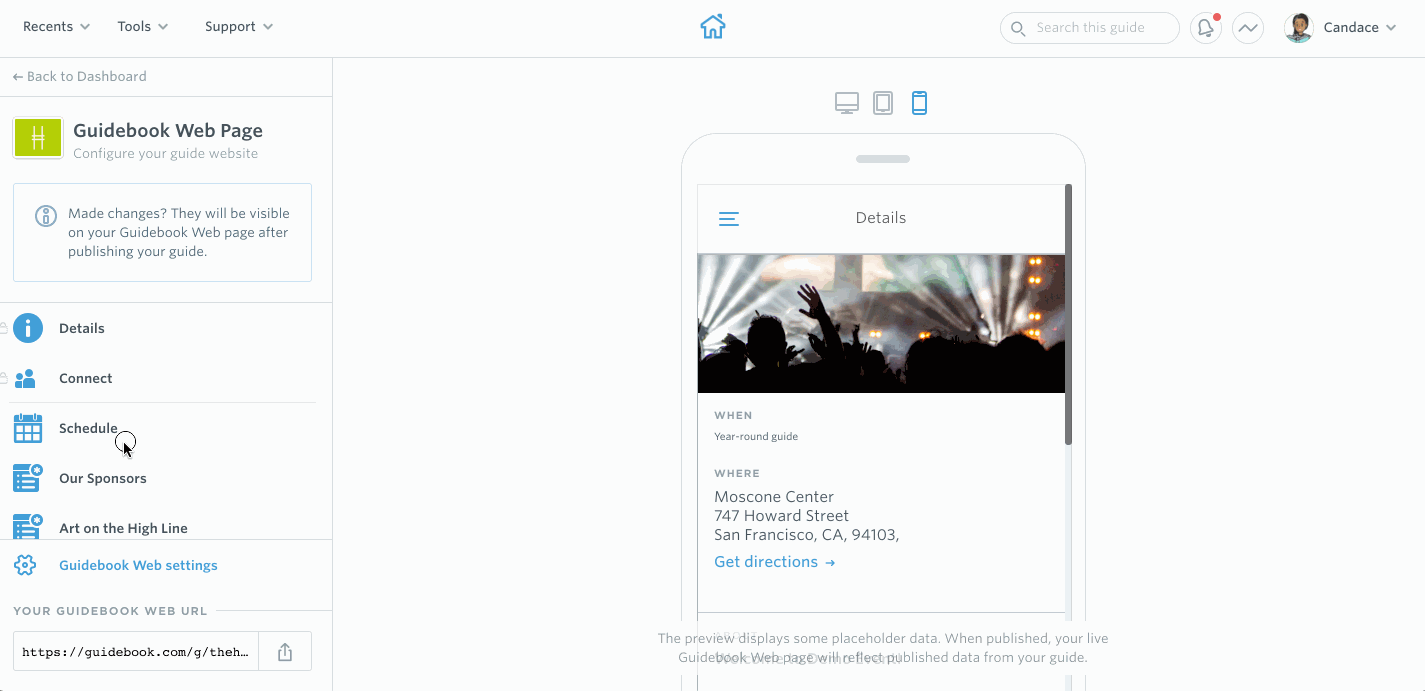The width and height of the screenshot is (1425, 691).
Task: Click the Connect people icon
Action: pos(28,378)
